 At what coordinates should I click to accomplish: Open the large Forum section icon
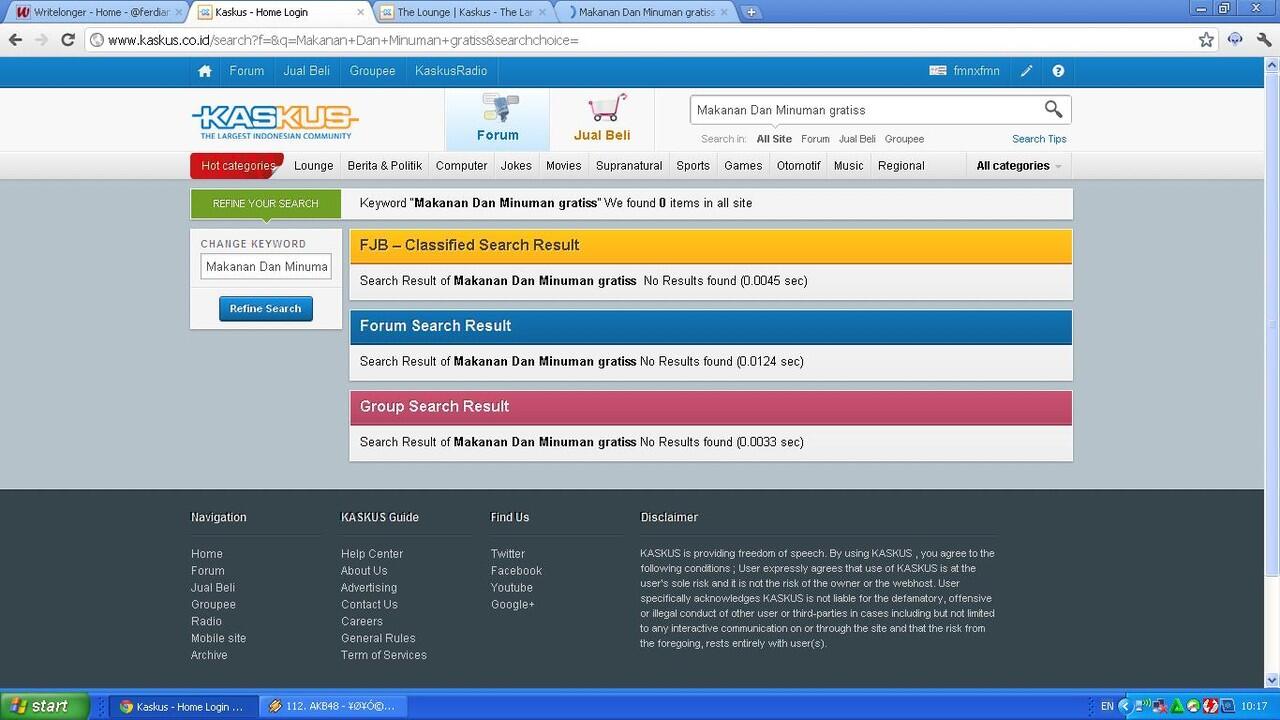pos(497,119)
